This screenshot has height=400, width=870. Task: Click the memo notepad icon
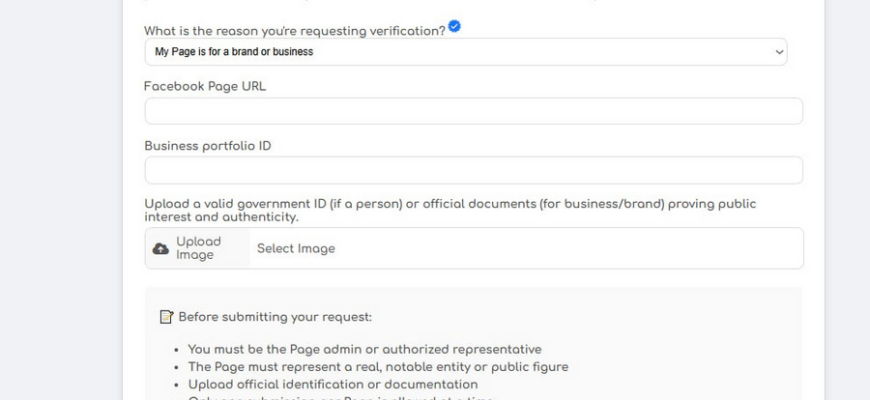167,318
